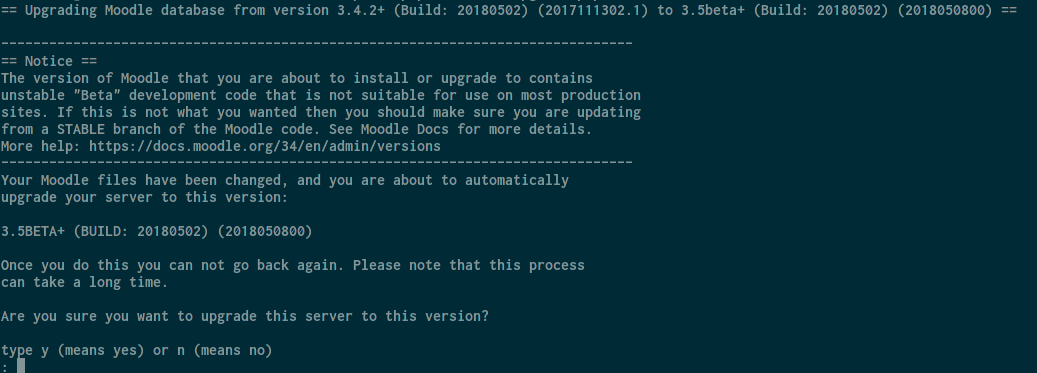
Task: Click the '== Notice ==' heading line
Action: [x=49, y=61]
